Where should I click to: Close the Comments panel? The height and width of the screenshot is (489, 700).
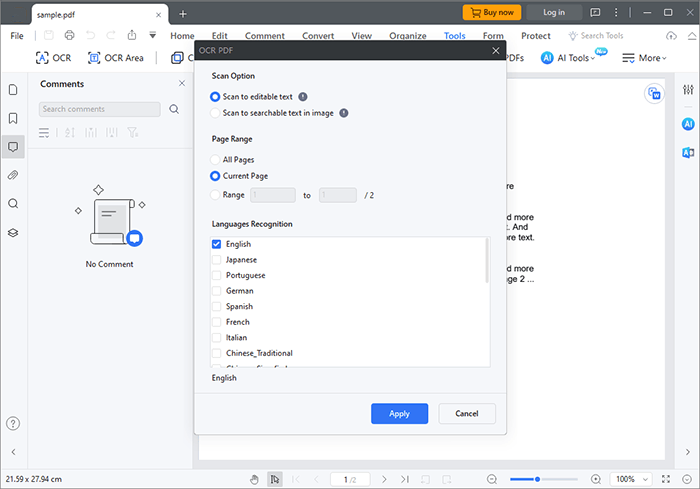(x=182, y=83)
